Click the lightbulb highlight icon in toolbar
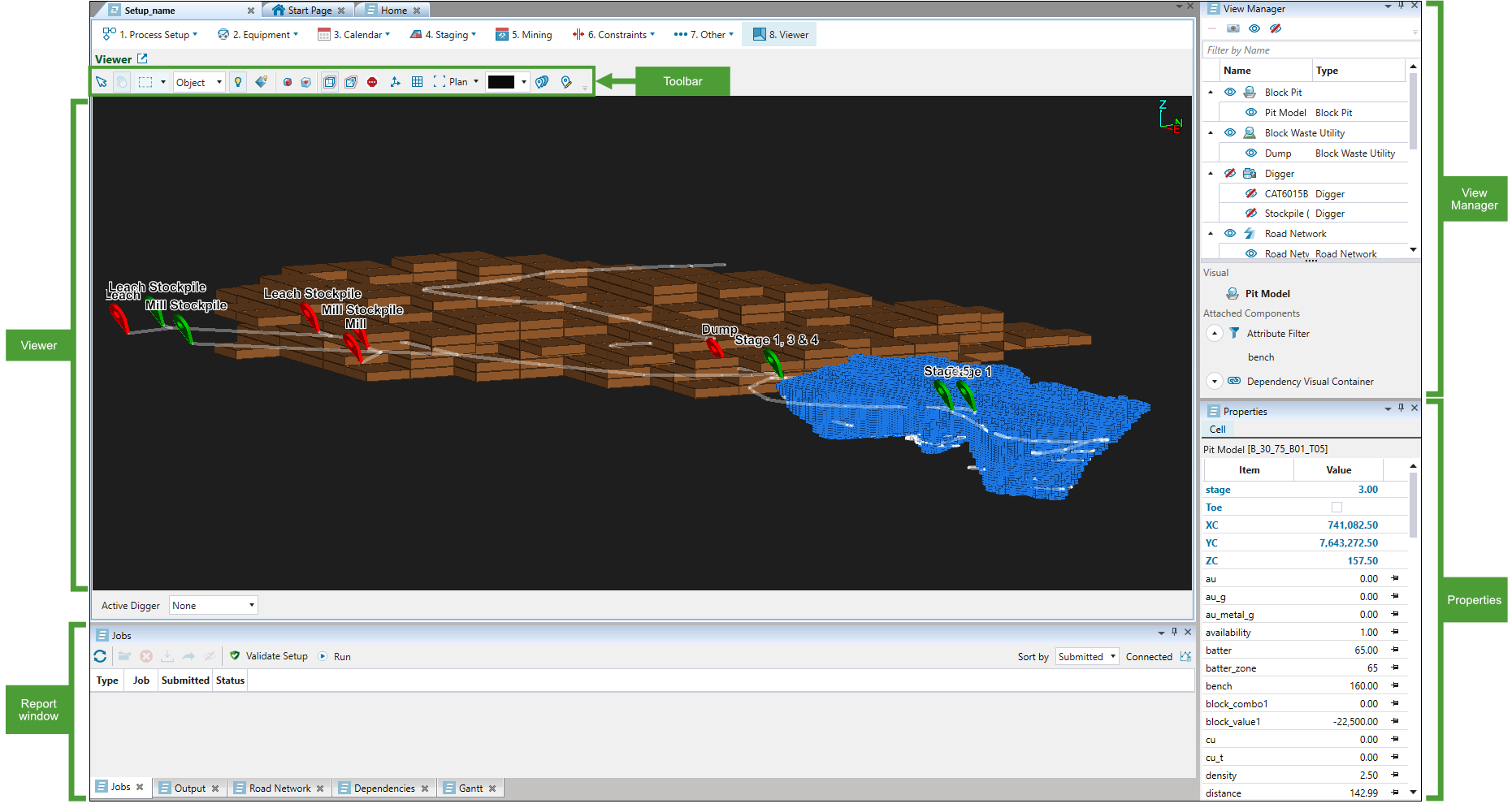The width and height of the screenshot is (1512, 808). 238,82
